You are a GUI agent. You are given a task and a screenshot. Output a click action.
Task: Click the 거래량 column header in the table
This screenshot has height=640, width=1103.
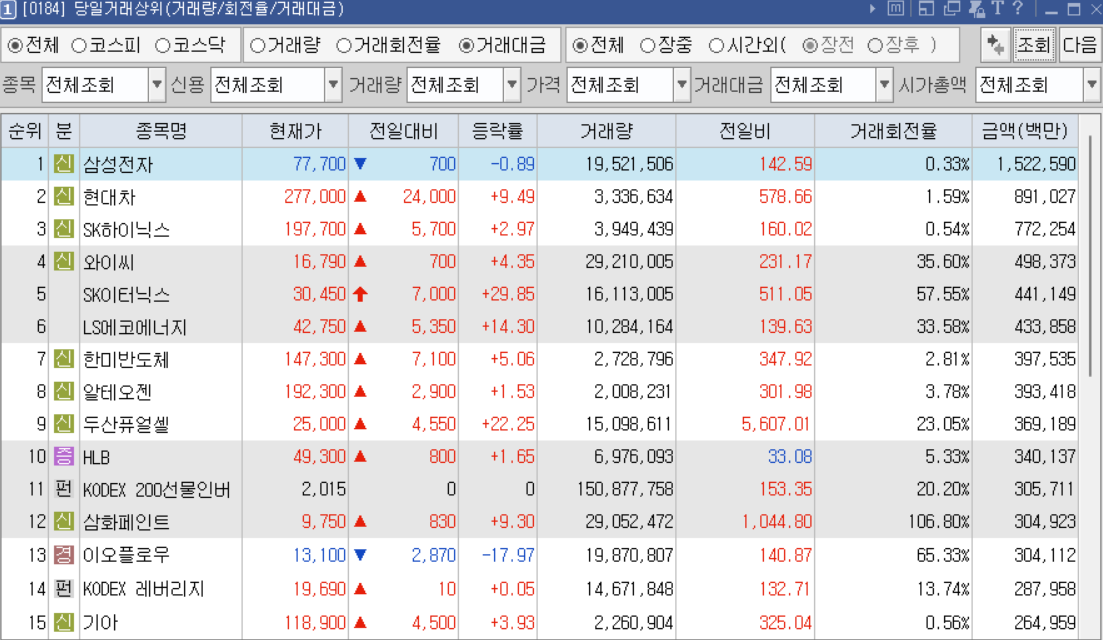coord(606,131)
